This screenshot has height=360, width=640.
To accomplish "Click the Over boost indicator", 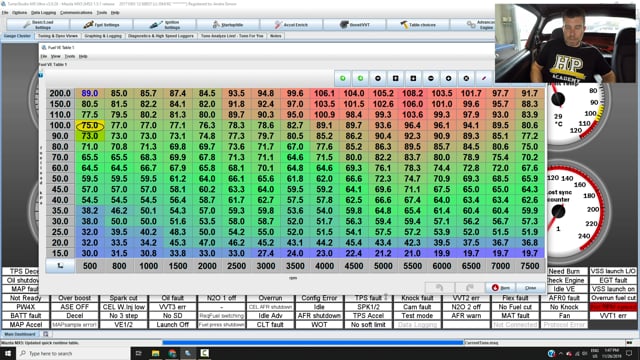I will point(74,298).
